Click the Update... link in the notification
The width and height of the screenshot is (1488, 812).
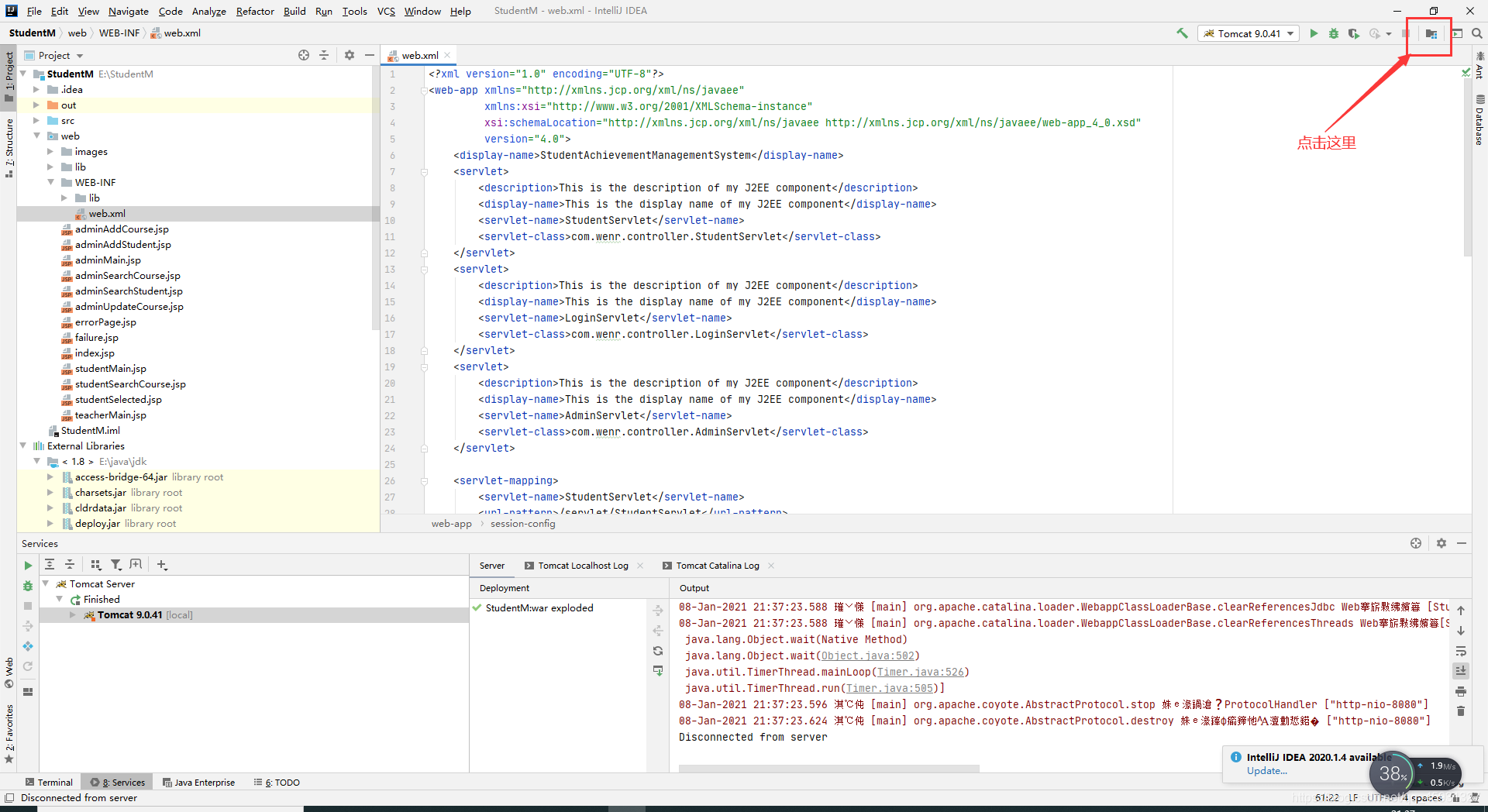tap(1266, 771)
